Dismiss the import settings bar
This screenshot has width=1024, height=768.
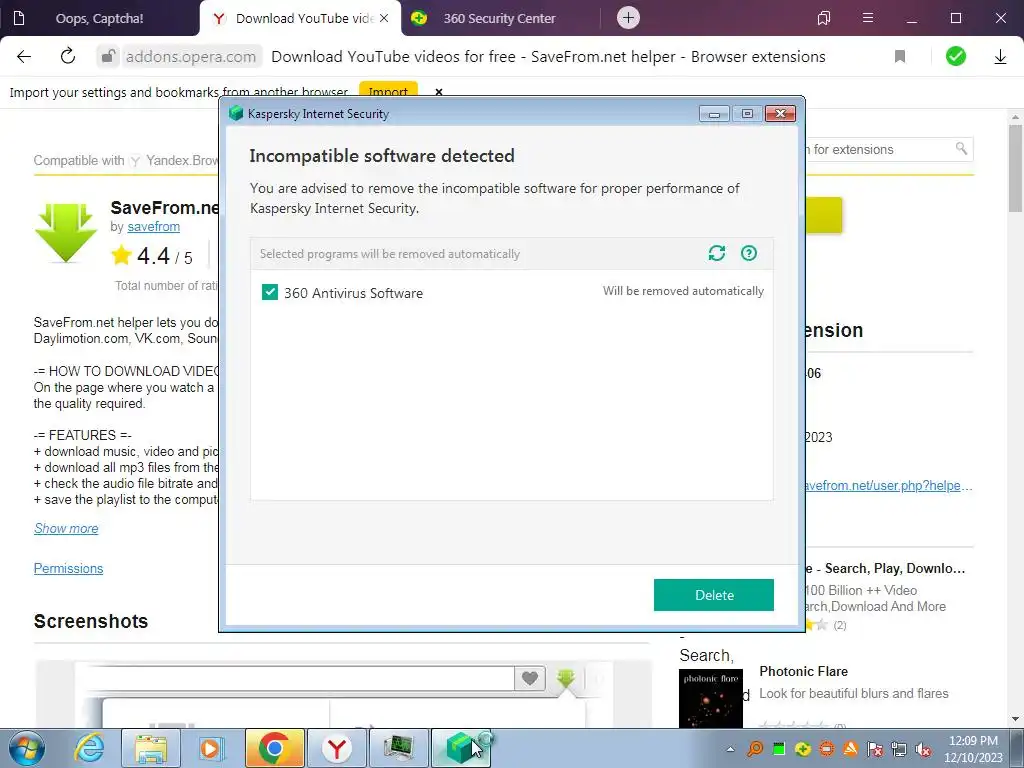point(439,92)
